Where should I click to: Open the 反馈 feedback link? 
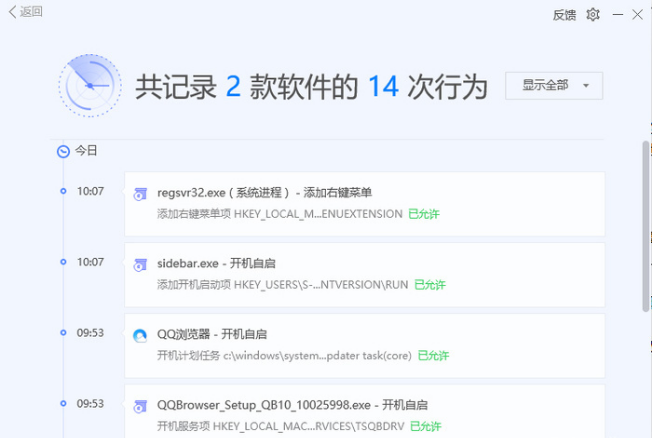tap(564, 15)
